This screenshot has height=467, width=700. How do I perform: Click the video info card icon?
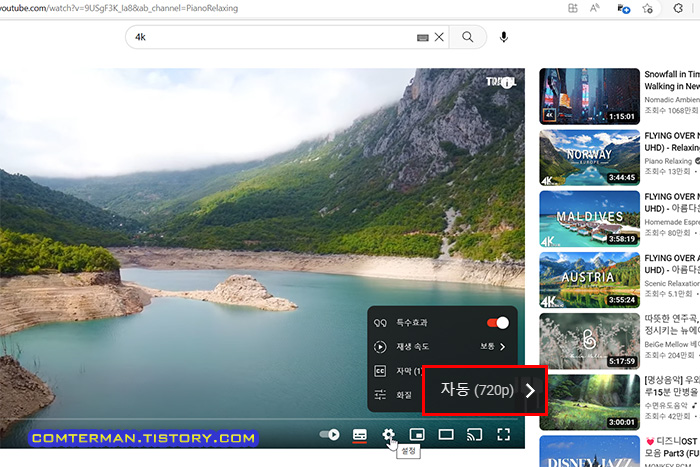pos(507,83)
